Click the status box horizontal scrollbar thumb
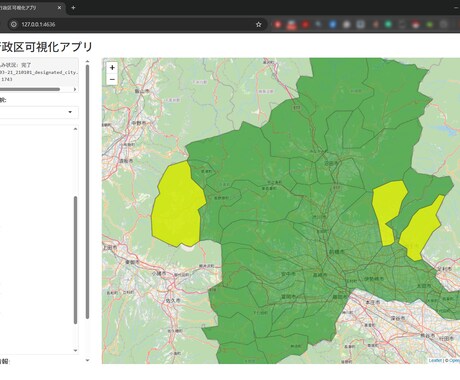The height and width of the screenshot is (380, 460). pos(30,89)
